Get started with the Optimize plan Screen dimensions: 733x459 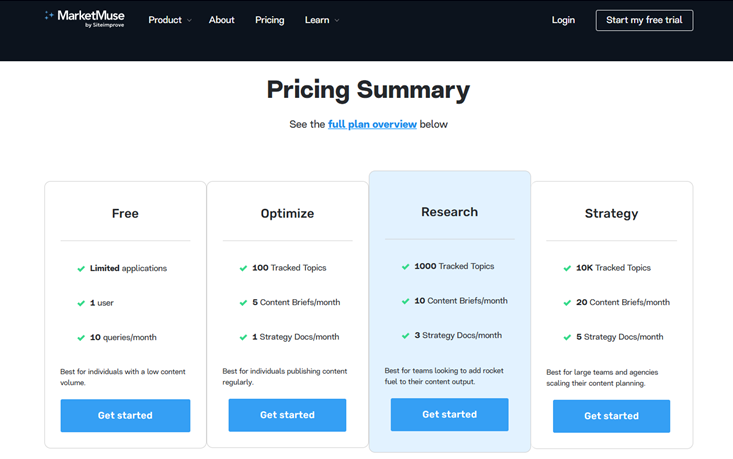pyautogui.click(x=287, y=415)
